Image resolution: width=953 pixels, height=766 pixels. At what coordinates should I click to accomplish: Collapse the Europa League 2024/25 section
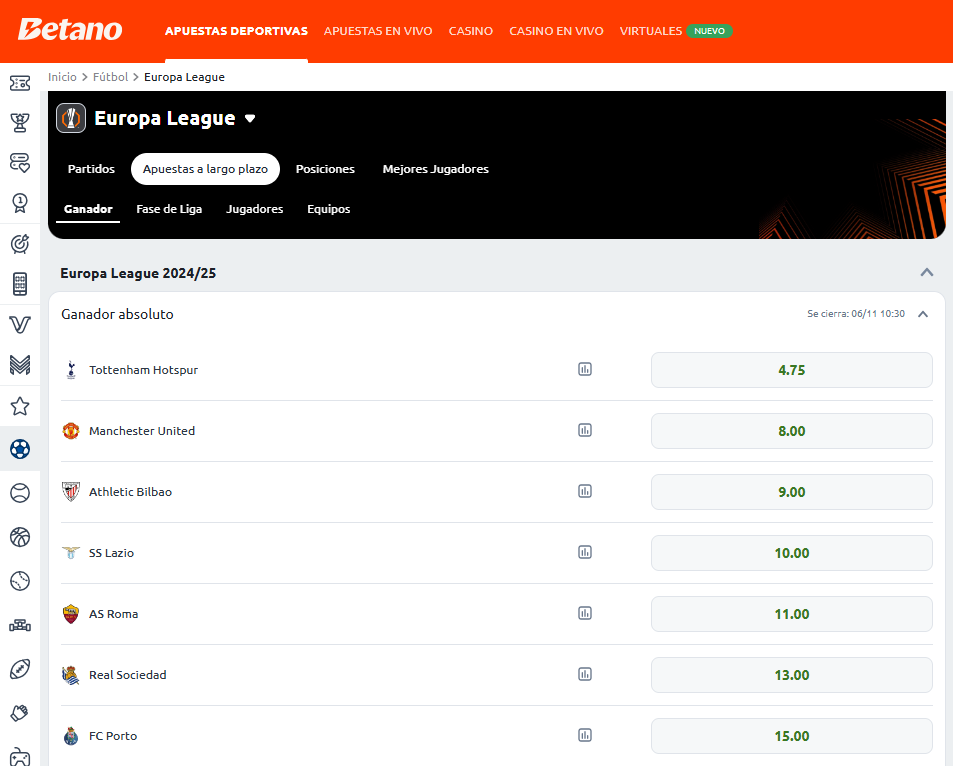click(x=926, y=272)
